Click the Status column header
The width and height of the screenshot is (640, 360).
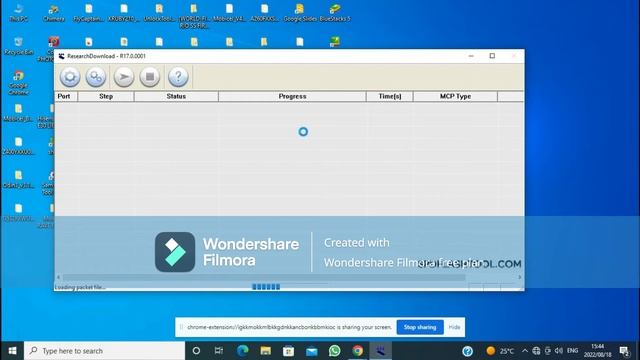tap(176, 96)
